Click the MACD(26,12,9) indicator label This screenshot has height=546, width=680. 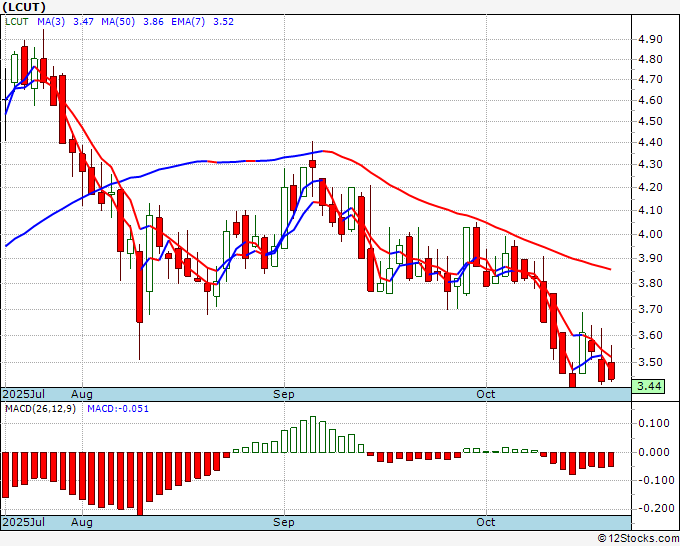coord(40,409)
